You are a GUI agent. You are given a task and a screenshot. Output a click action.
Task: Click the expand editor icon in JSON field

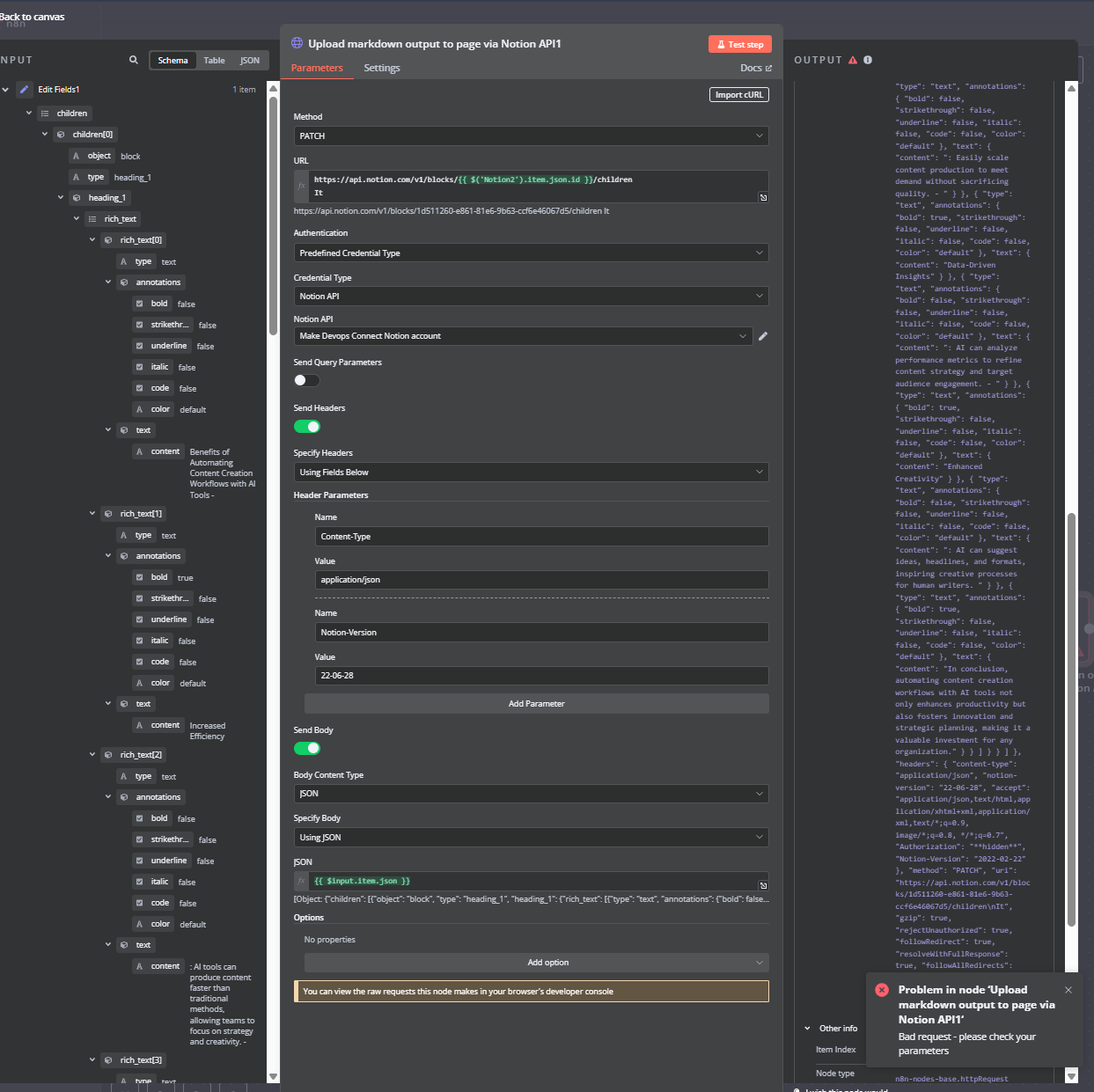click(x=763, y=885)
